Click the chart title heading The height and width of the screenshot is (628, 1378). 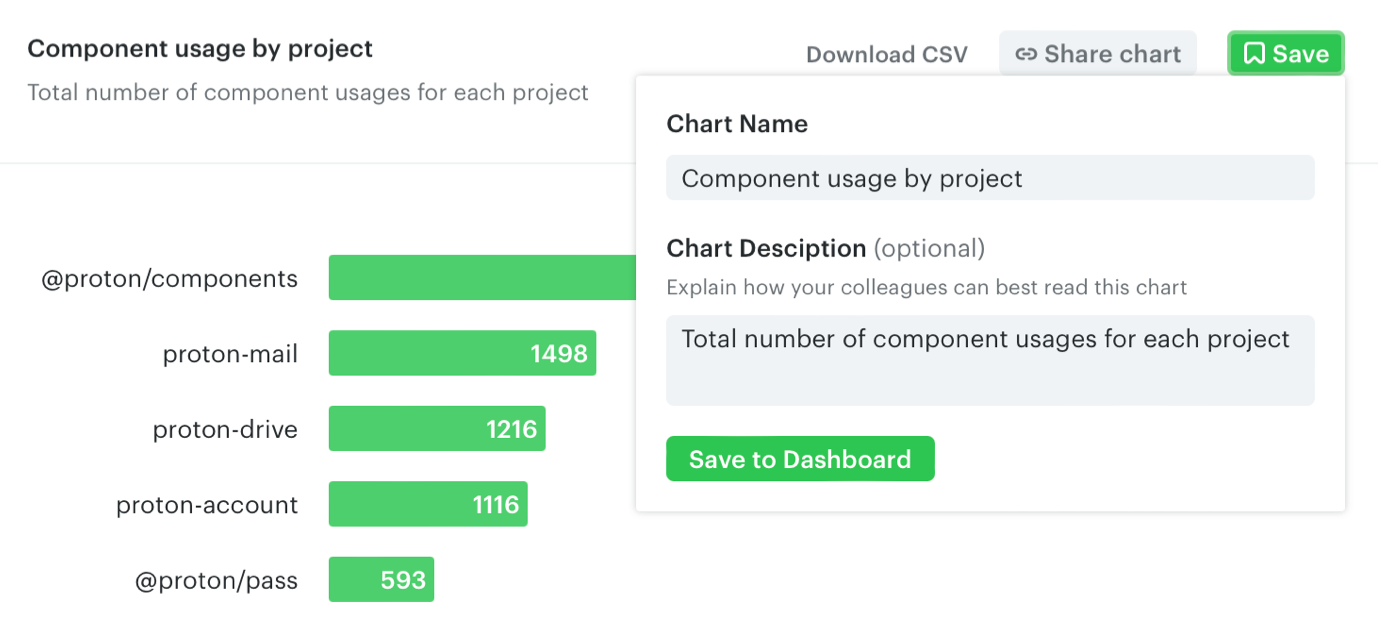coord(200,48)
